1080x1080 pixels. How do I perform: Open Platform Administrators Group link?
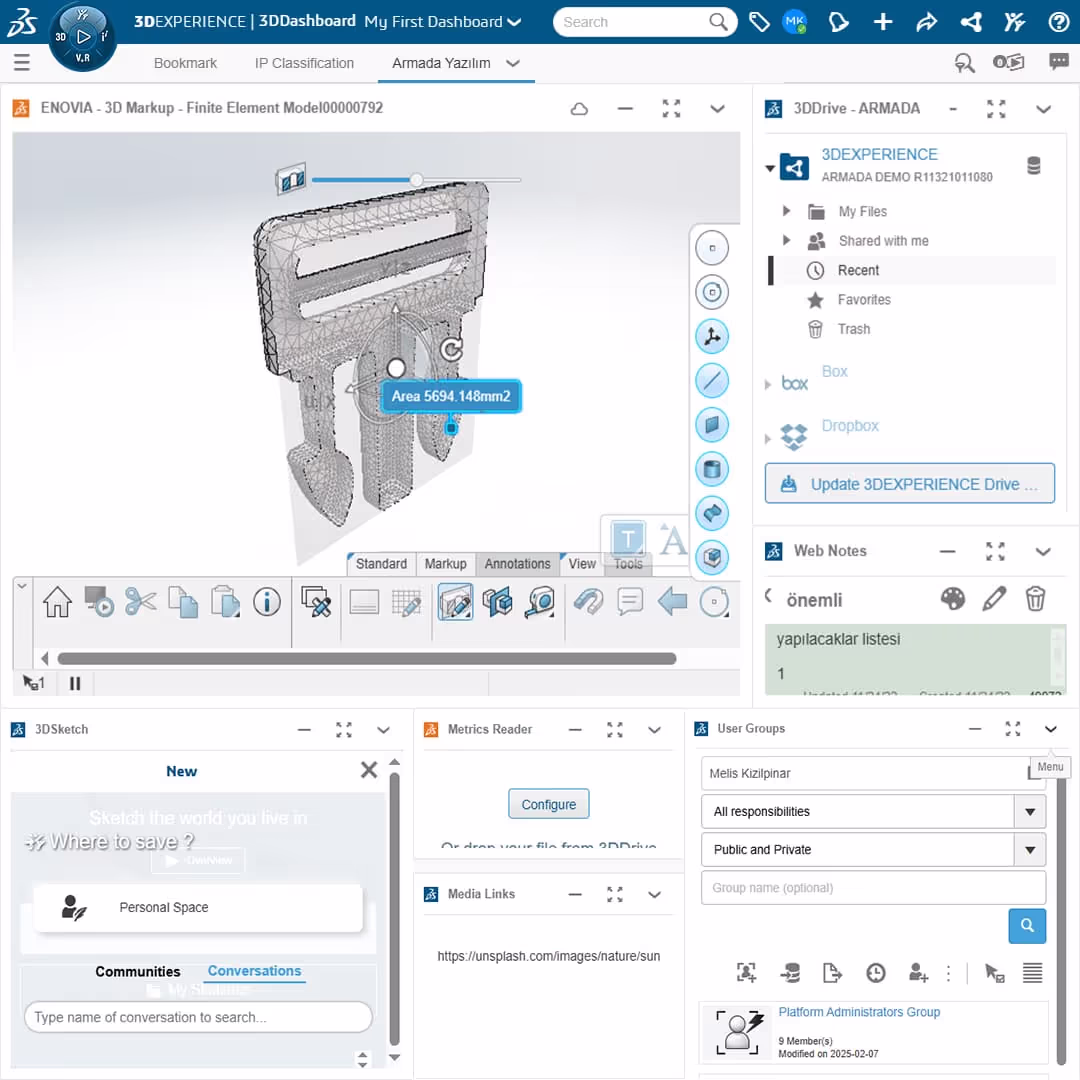[x=859, y=1012]
